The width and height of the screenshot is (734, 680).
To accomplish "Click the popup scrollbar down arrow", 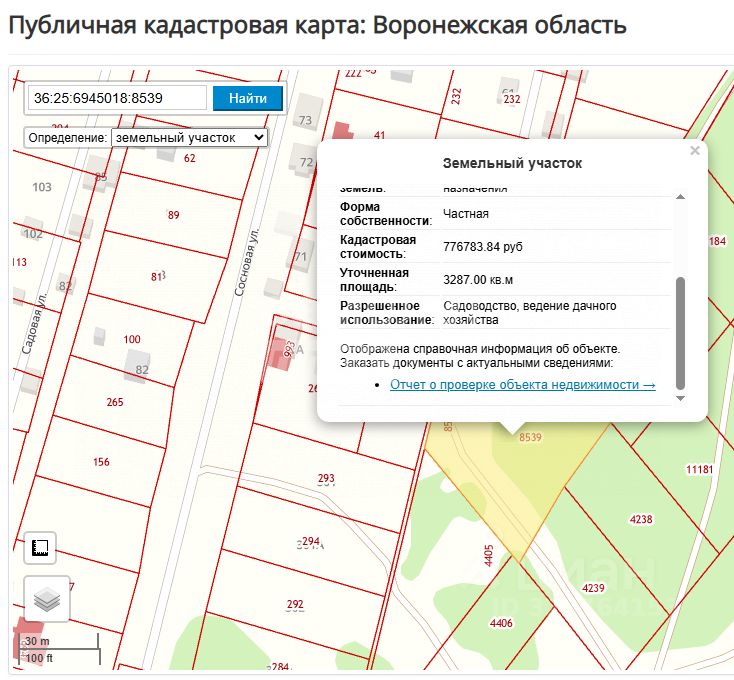I will pyautogui.click(x=681, y=398).
